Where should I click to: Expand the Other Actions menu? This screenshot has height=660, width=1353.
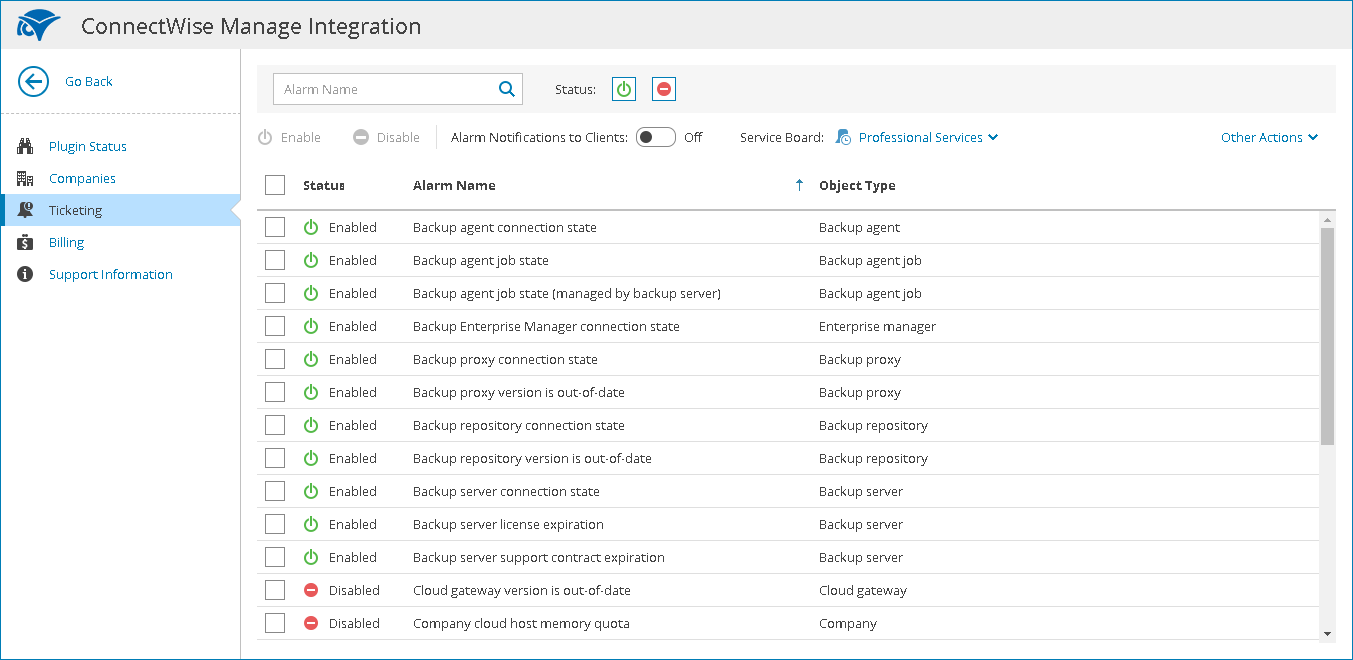pyautogui.click(x=1269, y=138)
